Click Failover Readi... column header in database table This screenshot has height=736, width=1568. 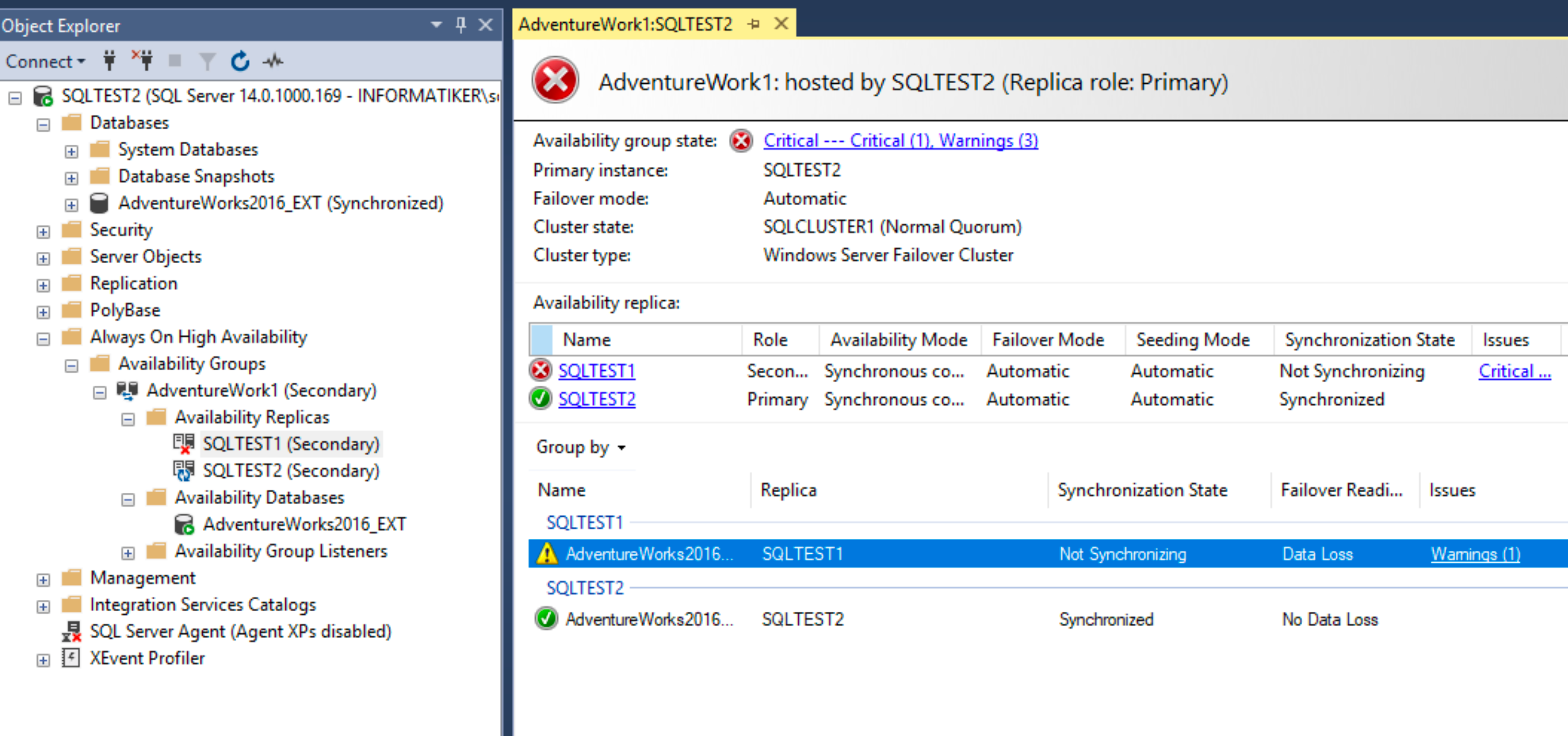click(x=1344, y=490)
